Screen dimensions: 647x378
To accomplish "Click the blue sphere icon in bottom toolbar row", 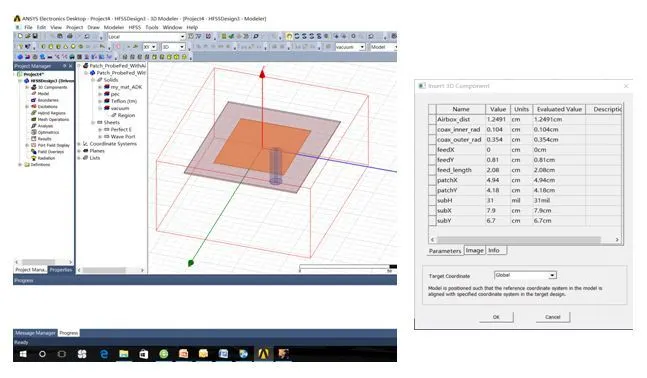I will tap(20, 57).
